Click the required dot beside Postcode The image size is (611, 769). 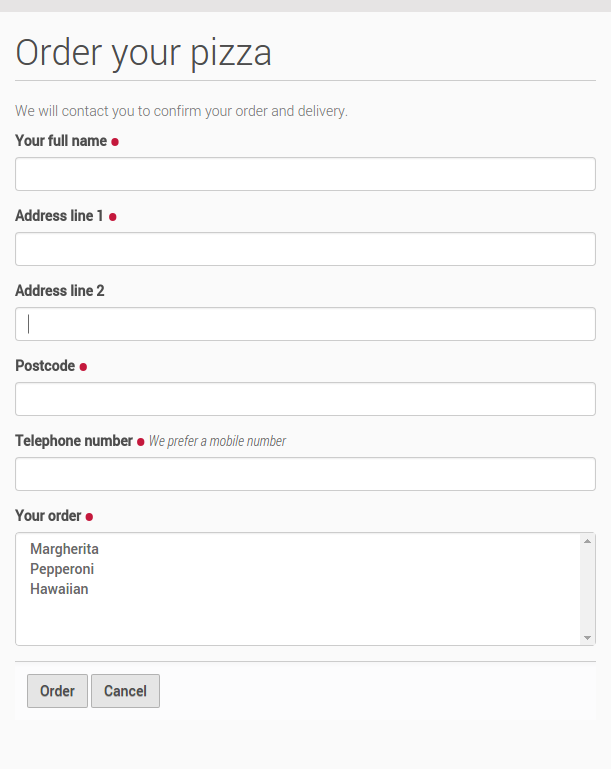(x=83, y=367)
